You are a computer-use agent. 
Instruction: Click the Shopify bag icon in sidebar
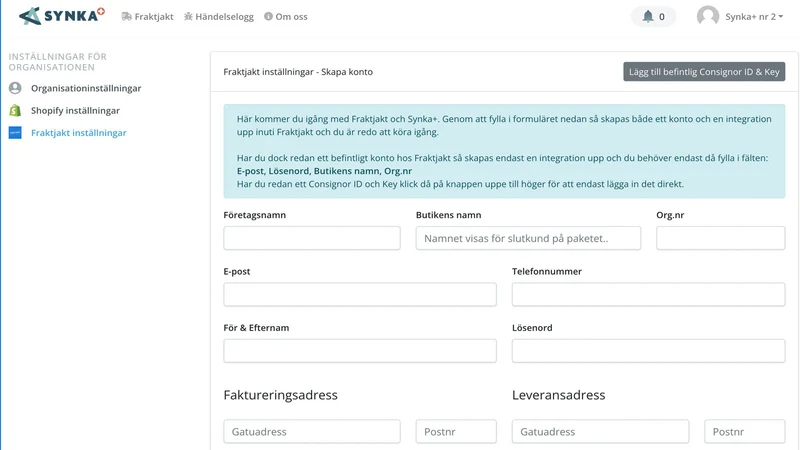click(15, 110)
